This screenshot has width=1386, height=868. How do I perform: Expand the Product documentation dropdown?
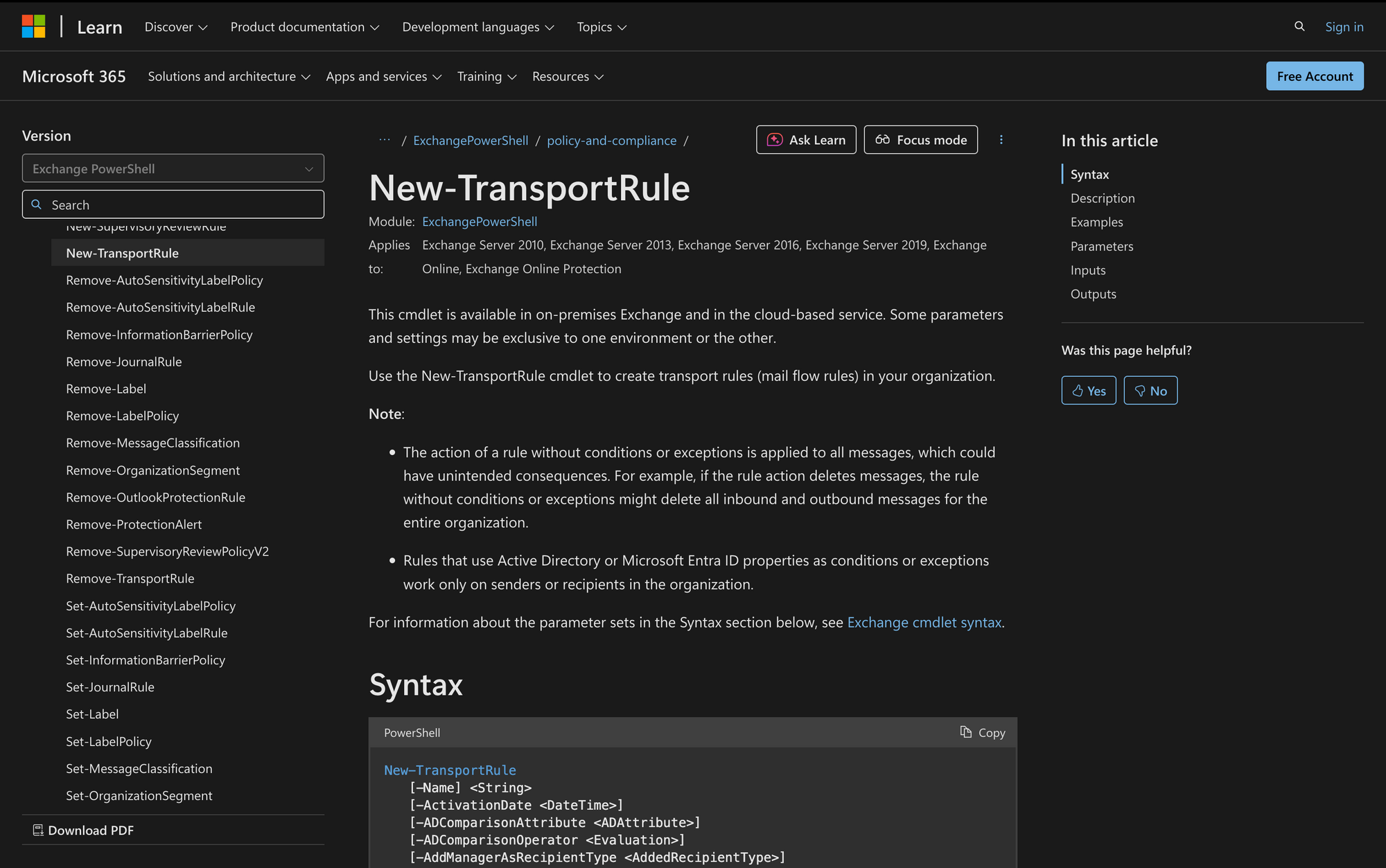pos(305,27)
